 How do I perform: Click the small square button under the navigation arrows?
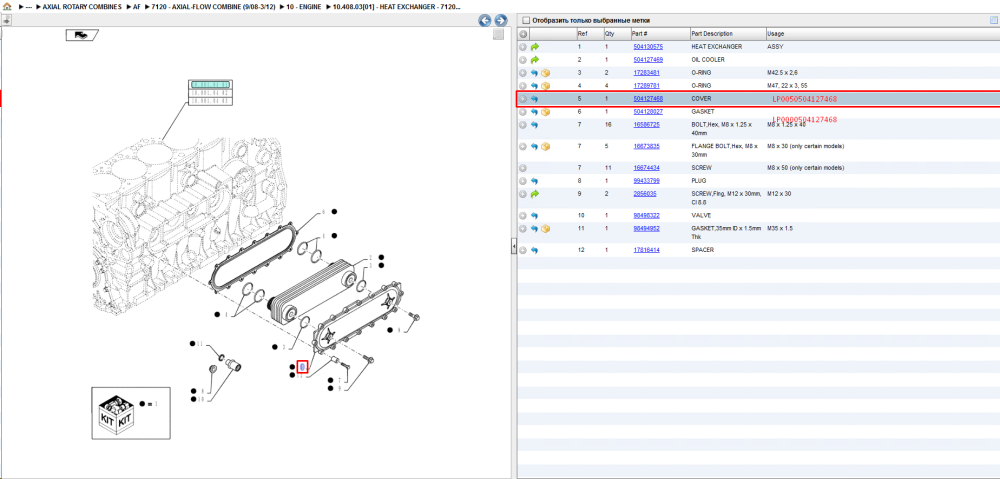pyautogui.click(x=499, y=35)
